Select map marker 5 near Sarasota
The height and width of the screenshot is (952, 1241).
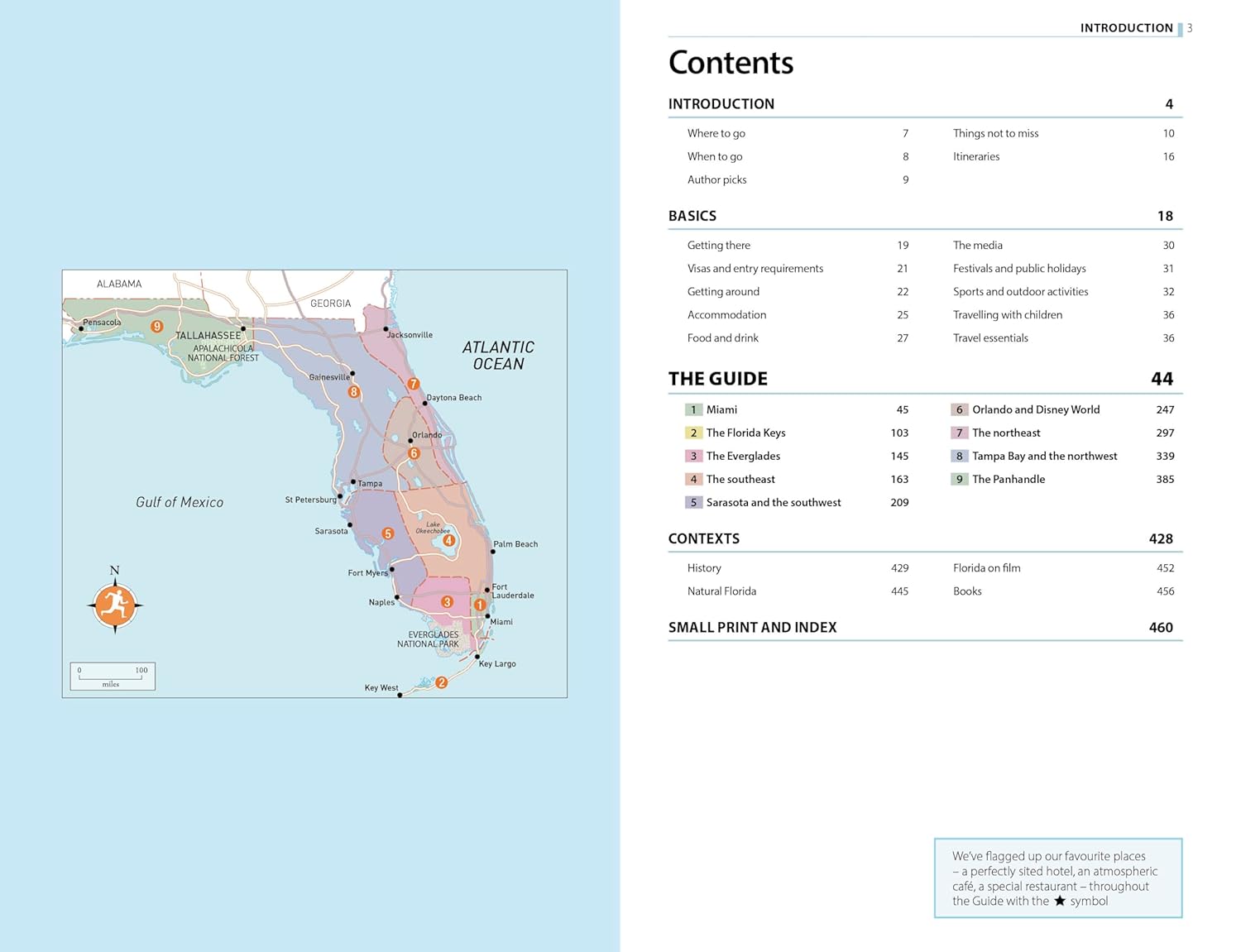387,533
